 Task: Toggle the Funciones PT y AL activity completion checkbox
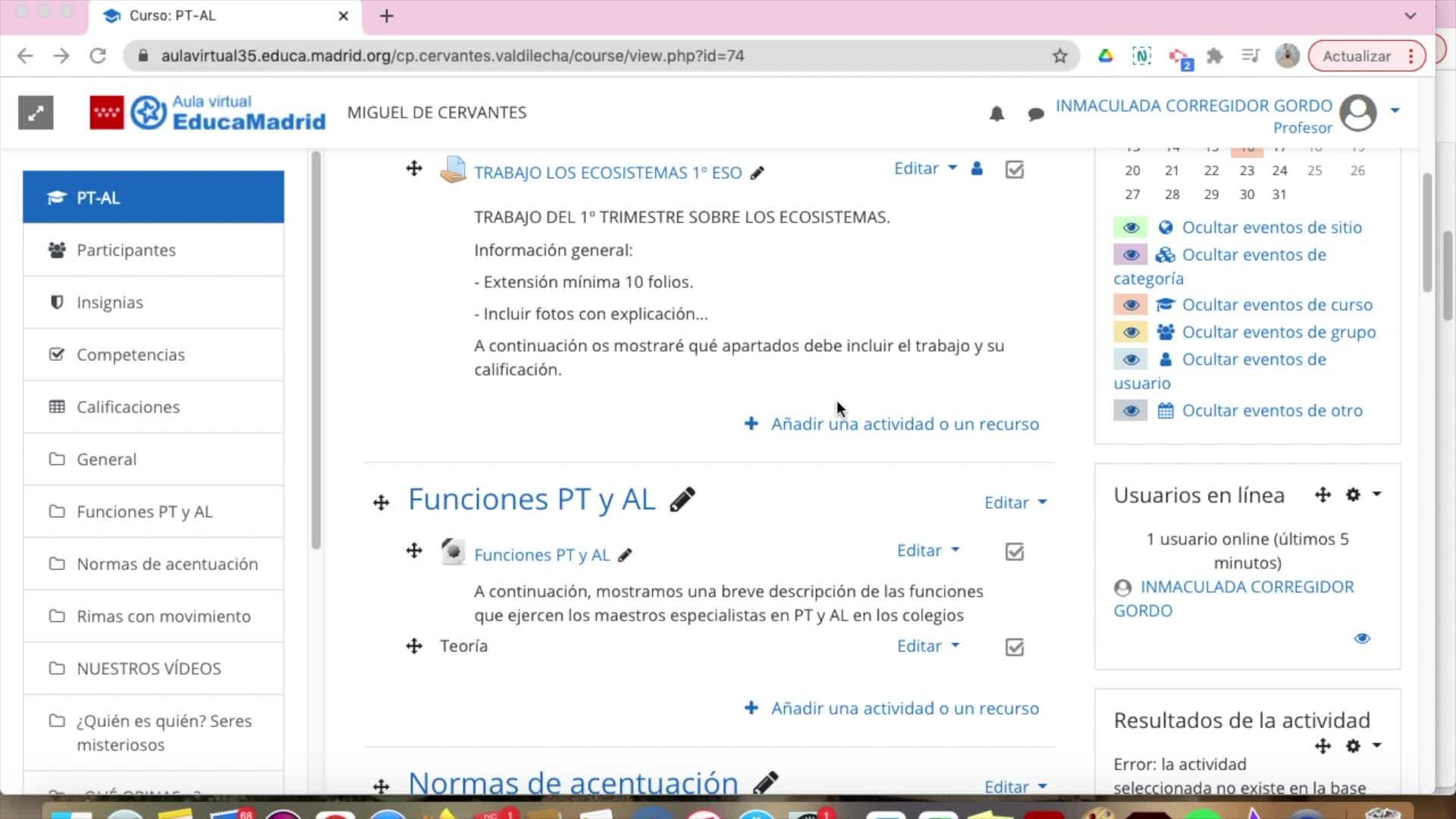(1014, 551)
